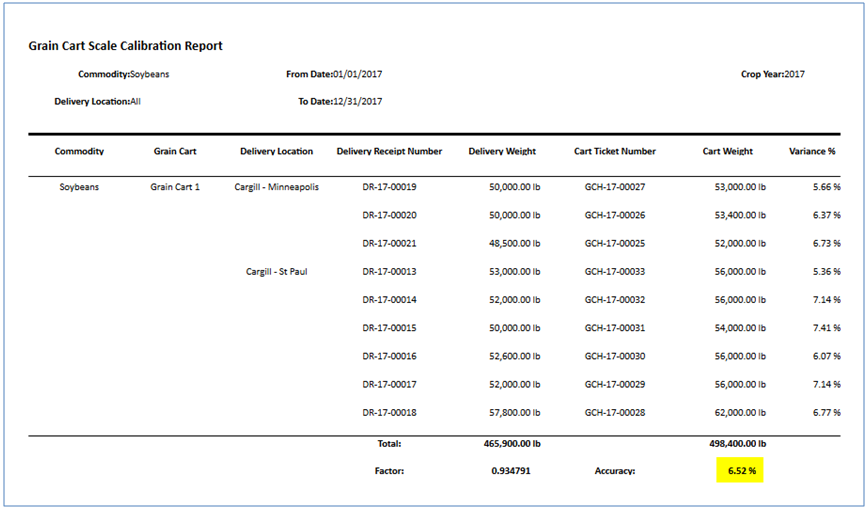Click cart ticket GCH-17-00027

(615, 187)
